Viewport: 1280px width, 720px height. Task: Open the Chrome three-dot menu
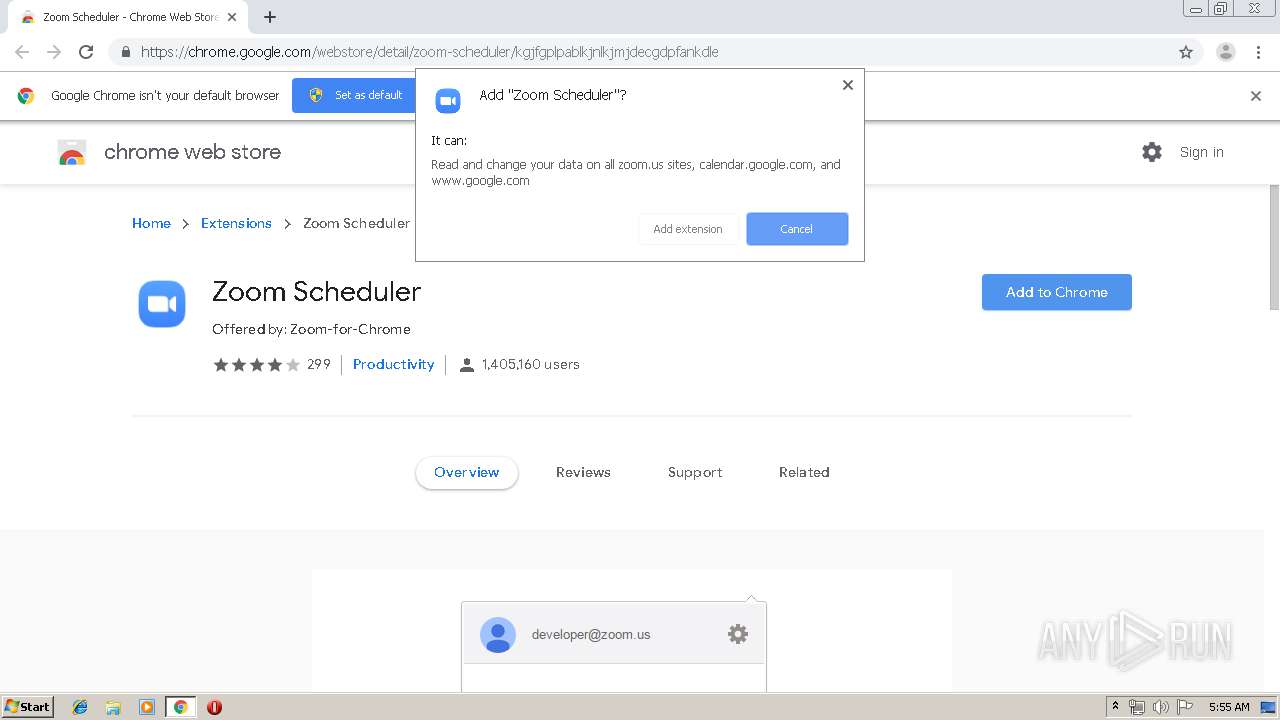pyautogui.click(x=1258, y=52)
